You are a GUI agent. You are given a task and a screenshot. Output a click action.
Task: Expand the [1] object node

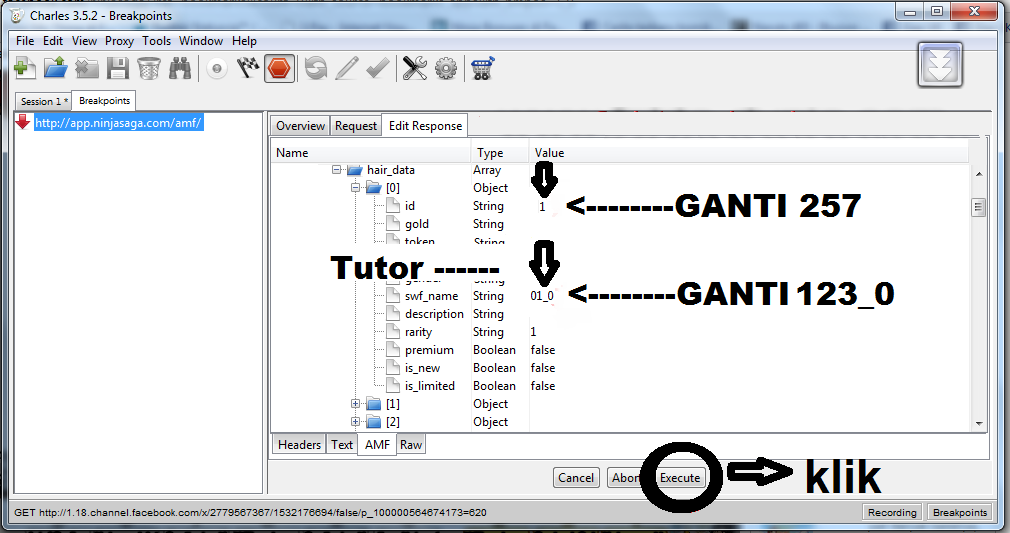click(x=355, y=403)
